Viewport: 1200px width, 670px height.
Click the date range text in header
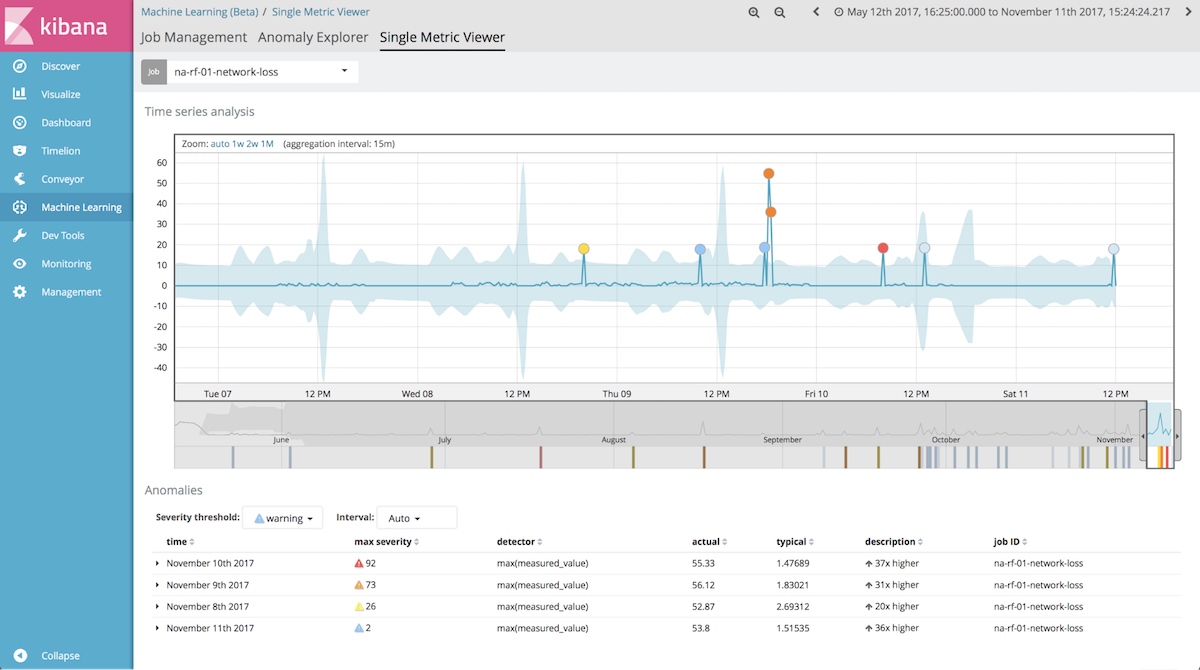[x=1008, y=12]
